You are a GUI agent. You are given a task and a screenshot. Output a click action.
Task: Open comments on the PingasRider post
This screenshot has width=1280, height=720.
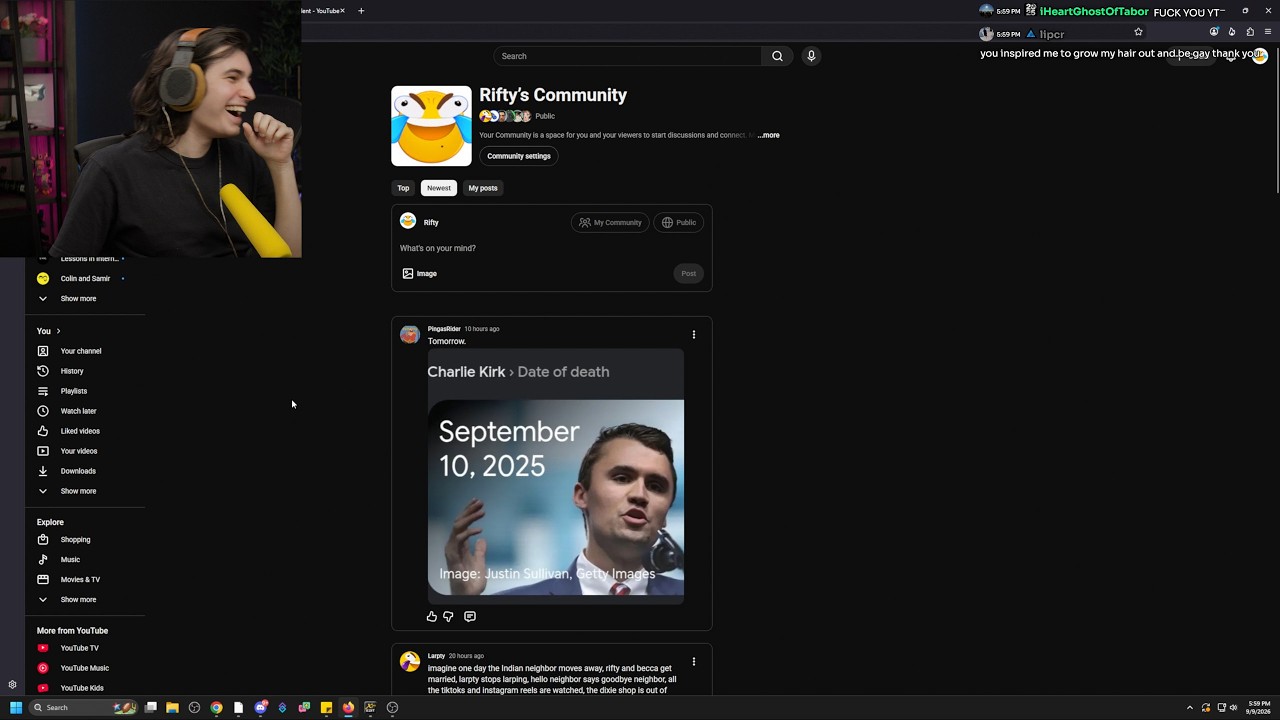pyautogui.click(x=470, y=617)
